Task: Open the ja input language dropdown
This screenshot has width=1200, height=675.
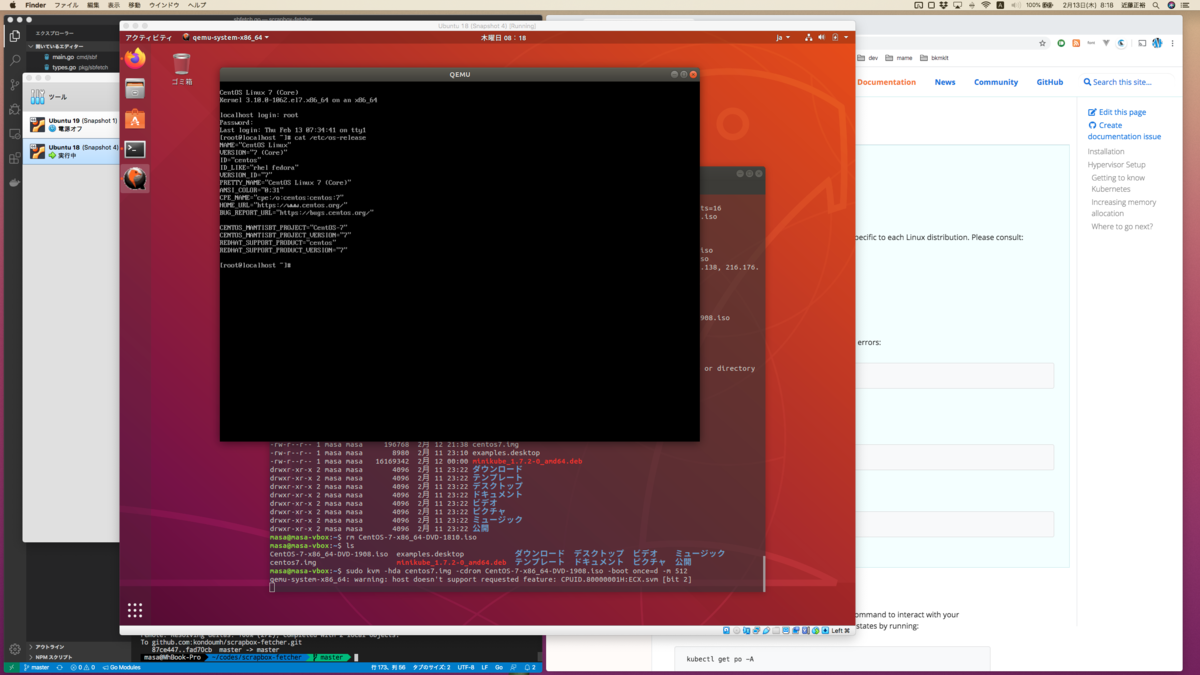Action: (x=783, y=37)
